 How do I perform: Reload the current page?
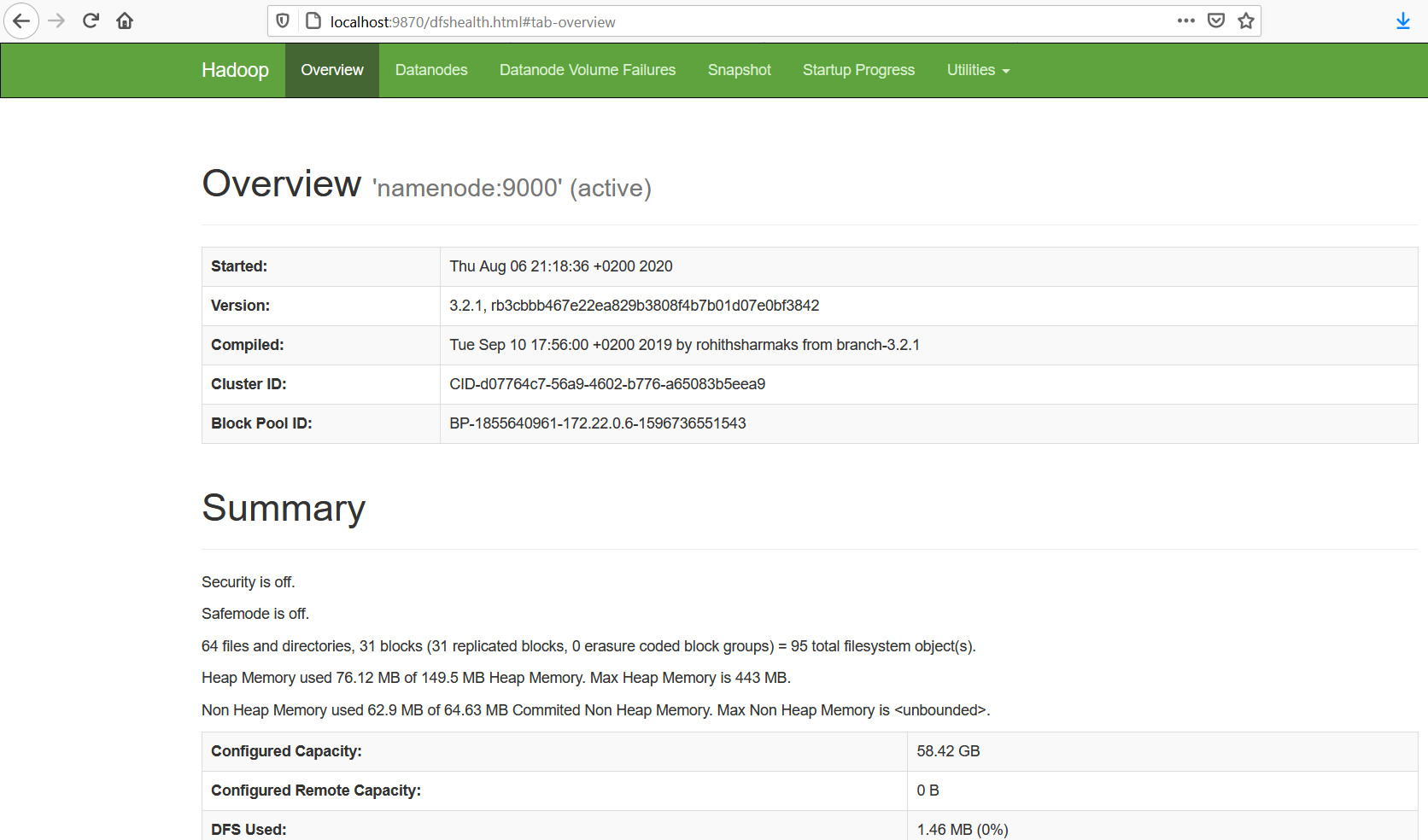click(91, 21)
